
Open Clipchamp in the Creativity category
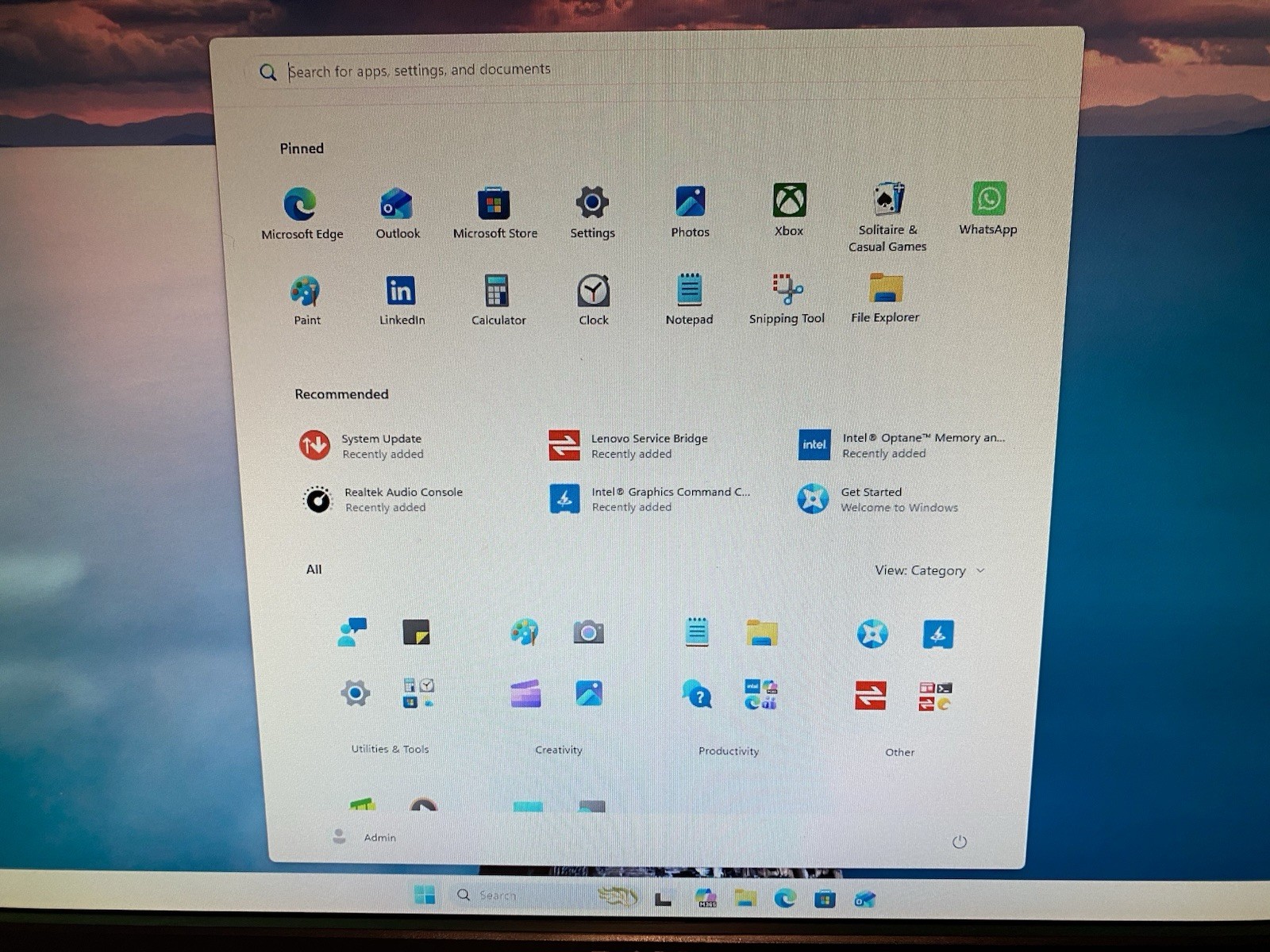click(x=525, y=693)
